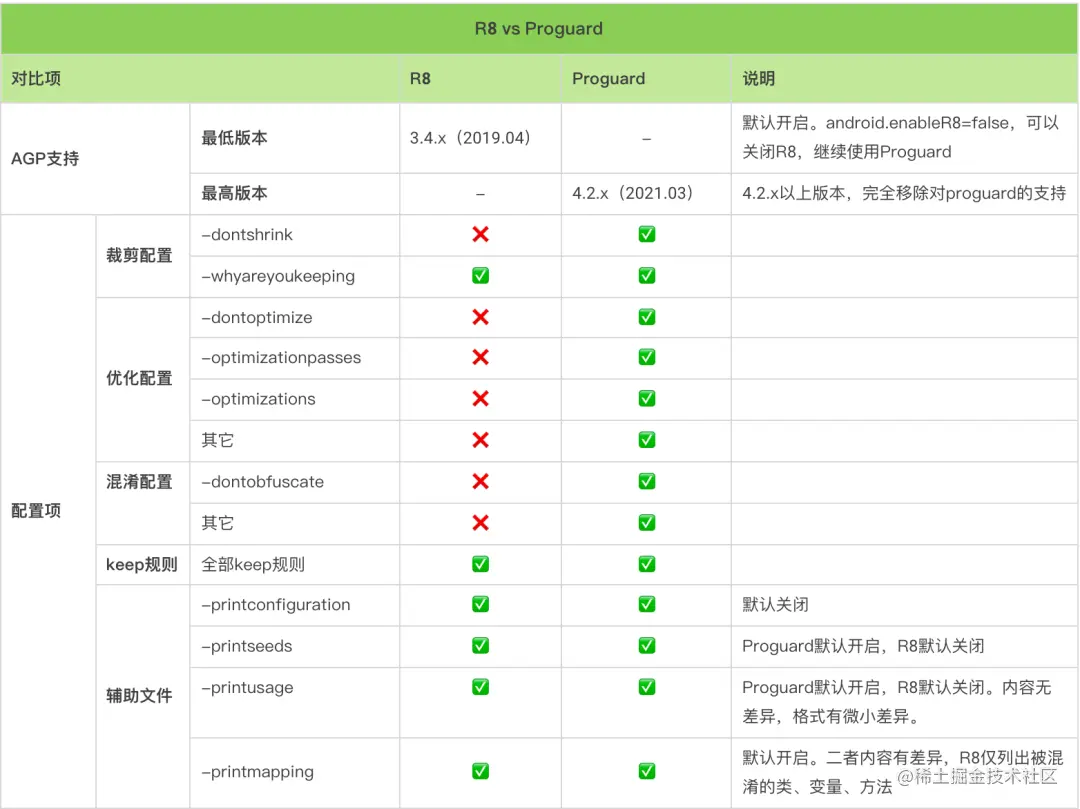Click the 完全移除对proguard的支持 note
The image size is (1080, 809).
904,193
